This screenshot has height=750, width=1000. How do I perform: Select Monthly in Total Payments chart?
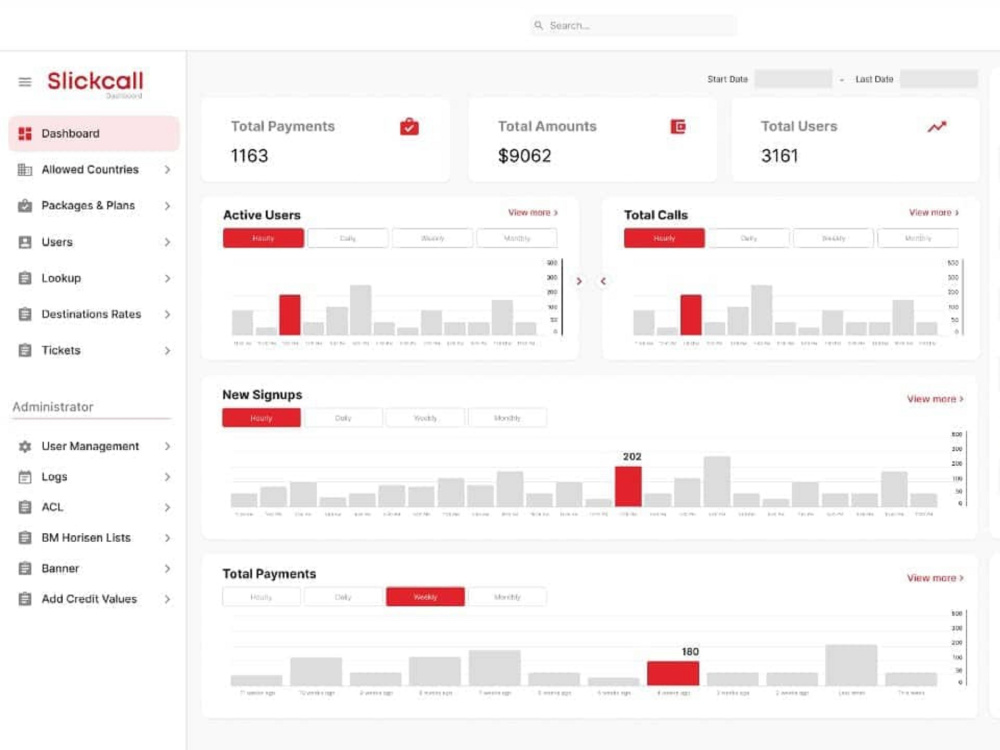point(507,597)
